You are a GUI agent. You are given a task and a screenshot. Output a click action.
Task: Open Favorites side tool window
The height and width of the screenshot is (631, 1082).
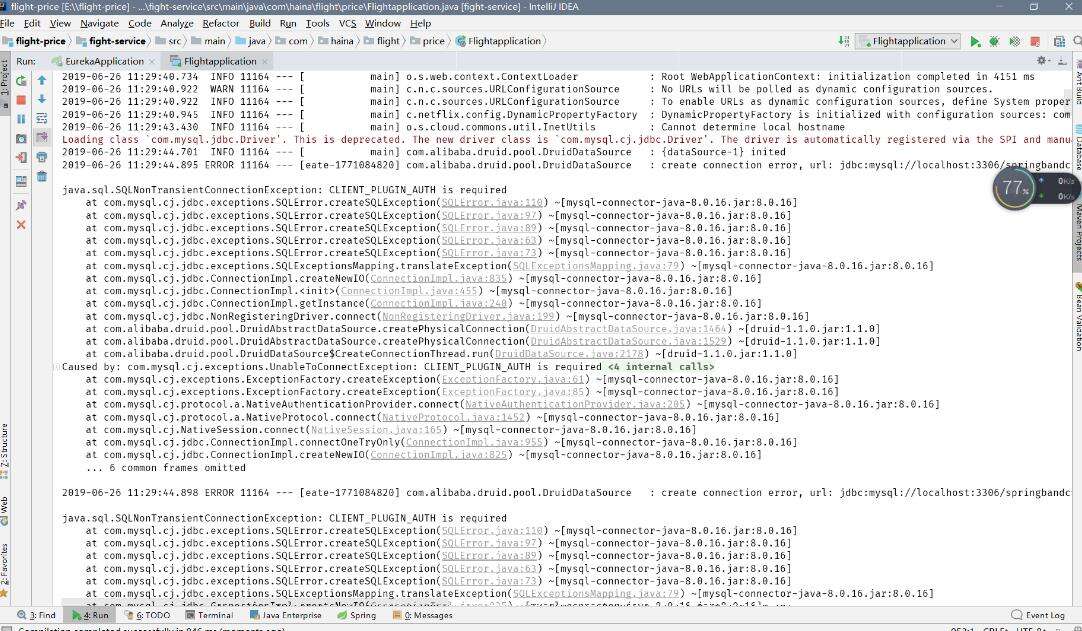pos(5,570)
